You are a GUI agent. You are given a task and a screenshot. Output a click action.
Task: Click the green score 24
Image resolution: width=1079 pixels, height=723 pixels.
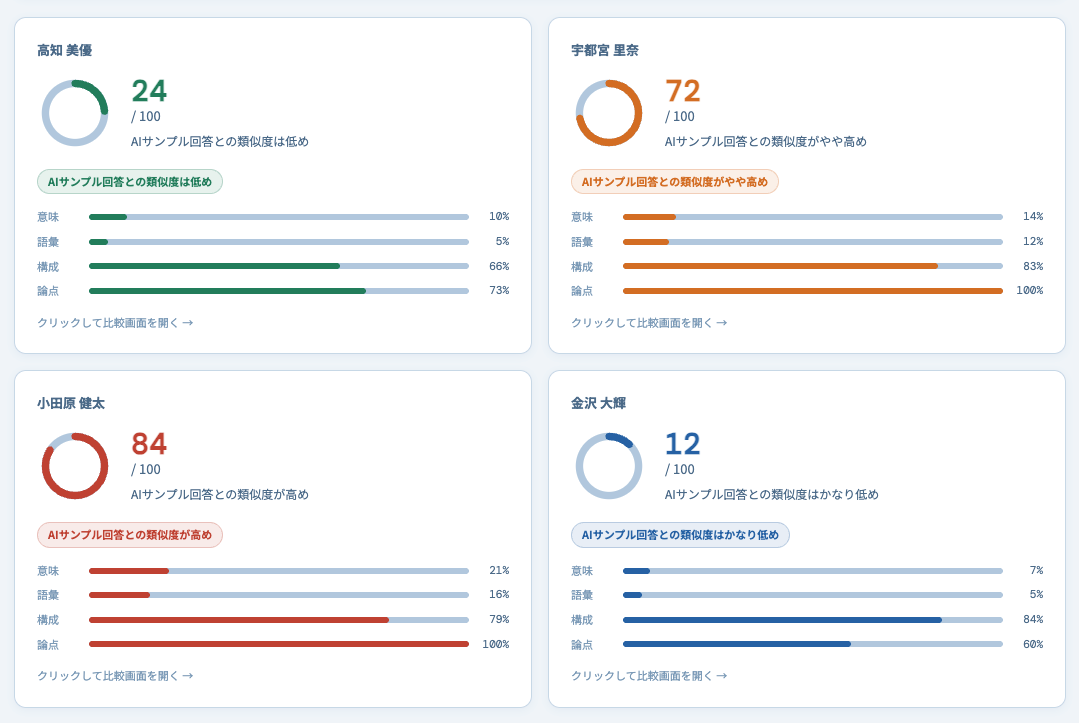click(149, 91)
